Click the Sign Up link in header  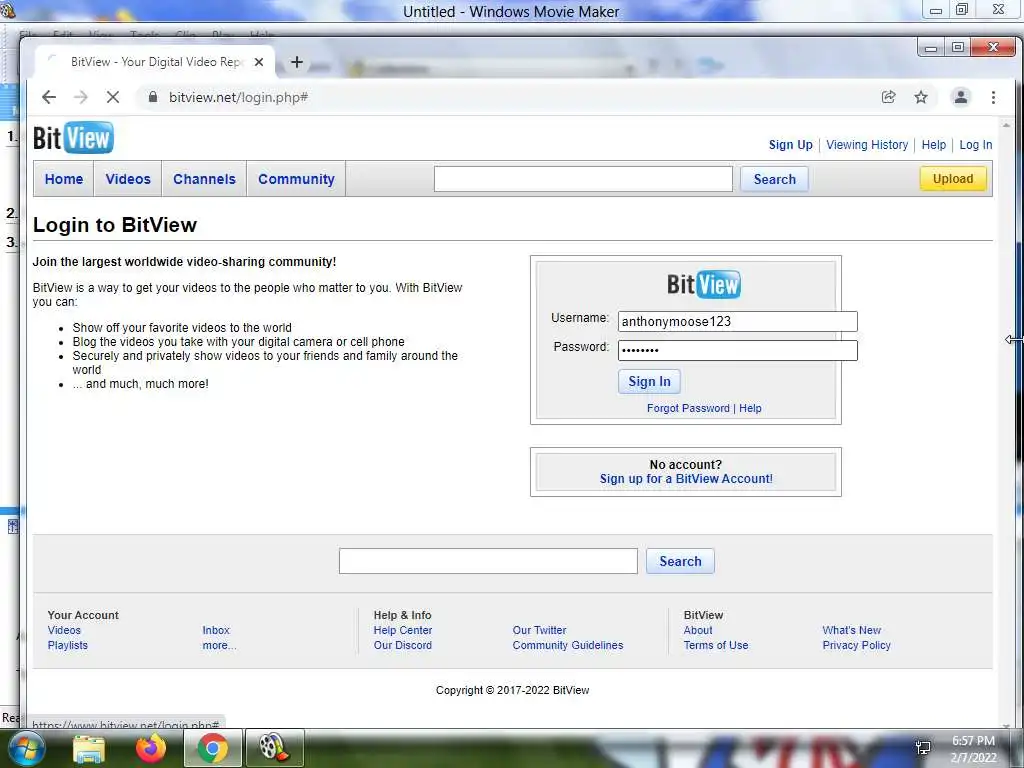pos(790,145)
